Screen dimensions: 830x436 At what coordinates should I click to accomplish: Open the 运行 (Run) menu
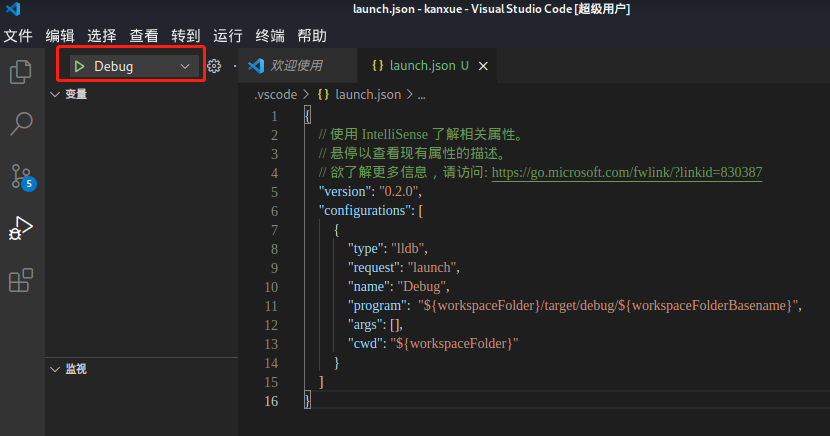228,36
